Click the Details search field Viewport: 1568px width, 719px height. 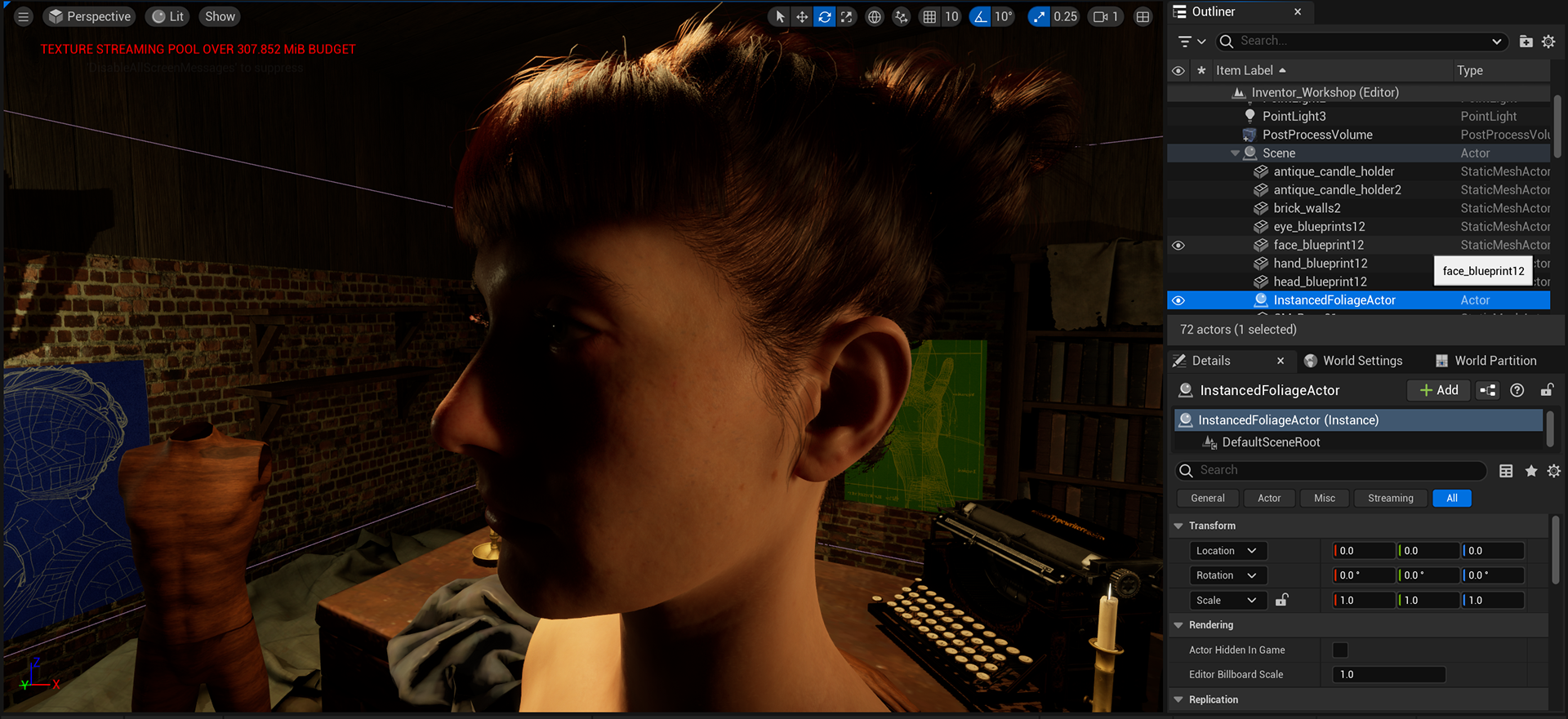[x=1331, y=471]
